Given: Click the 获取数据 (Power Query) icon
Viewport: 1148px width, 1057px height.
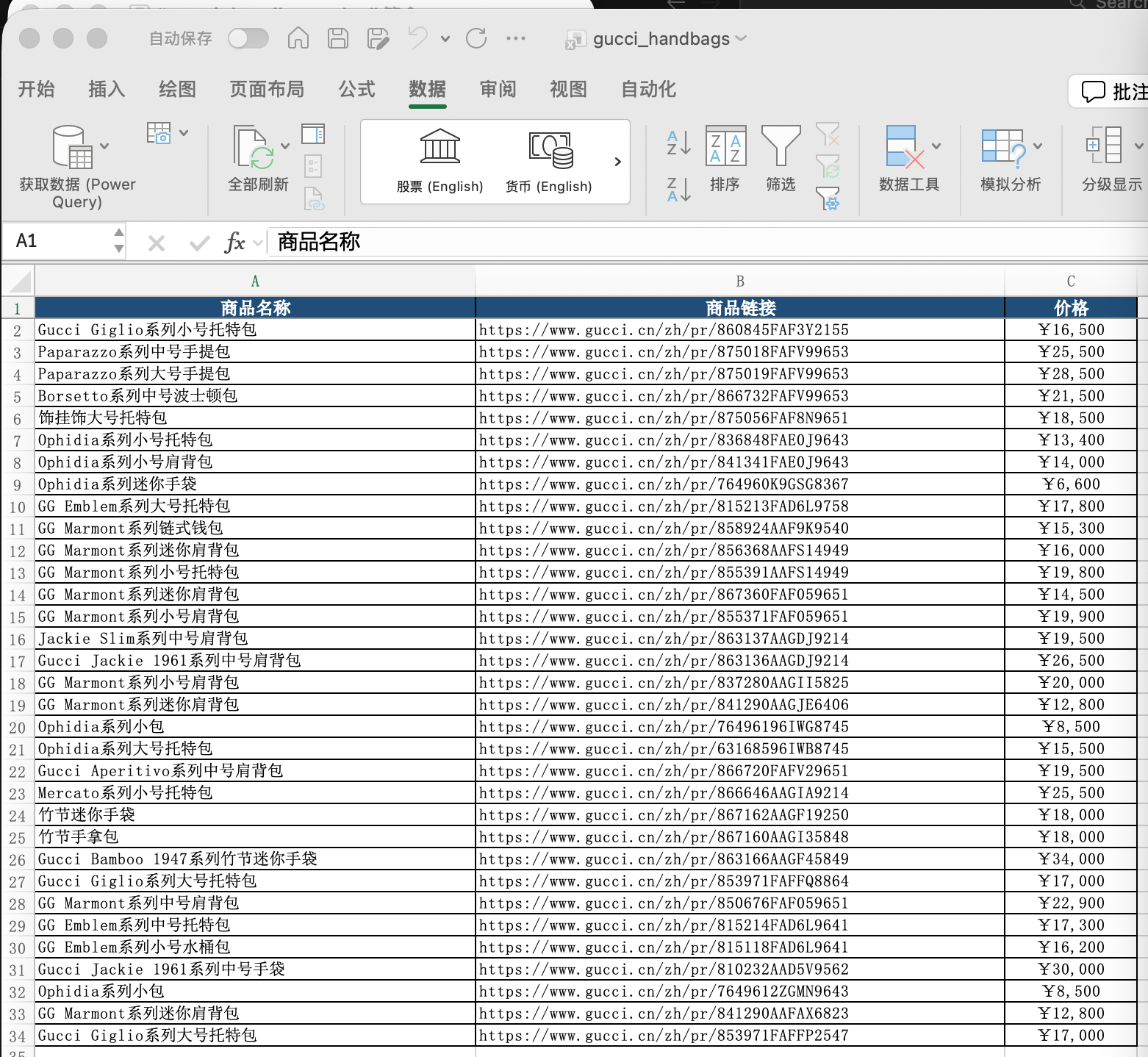Looking at the screenshot, I should click(x=72, y=146).
